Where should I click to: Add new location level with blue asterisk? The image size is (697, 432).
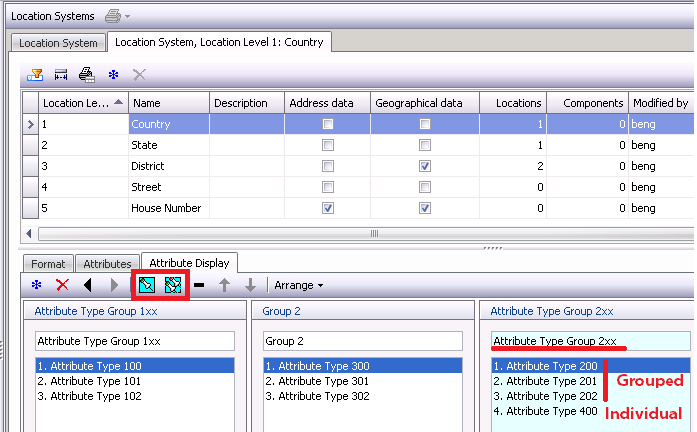point(113,75)
